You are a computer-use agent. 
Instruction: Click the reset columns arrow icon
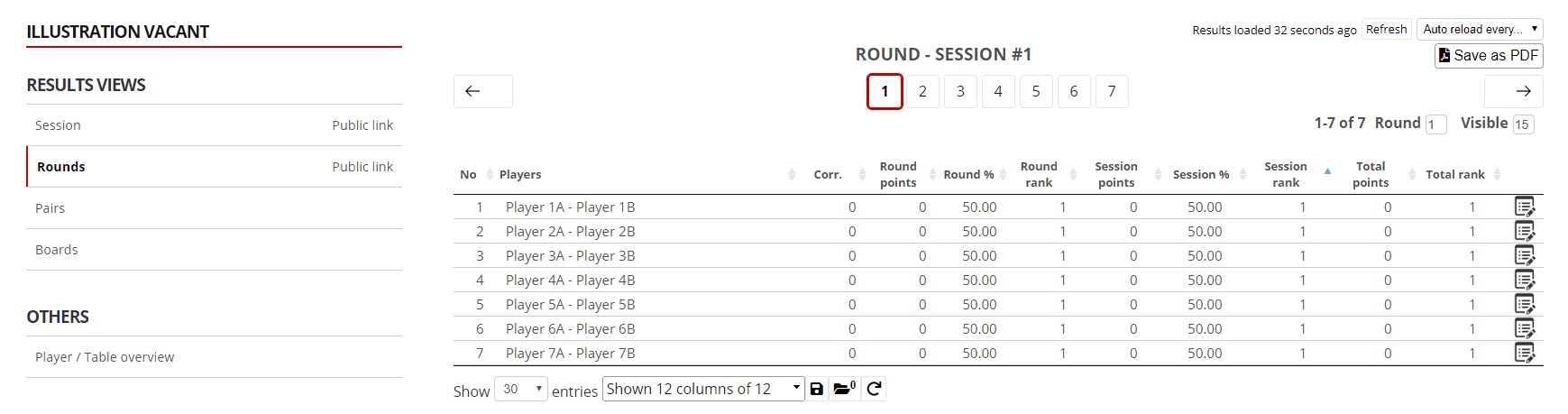tap(874, 389)
